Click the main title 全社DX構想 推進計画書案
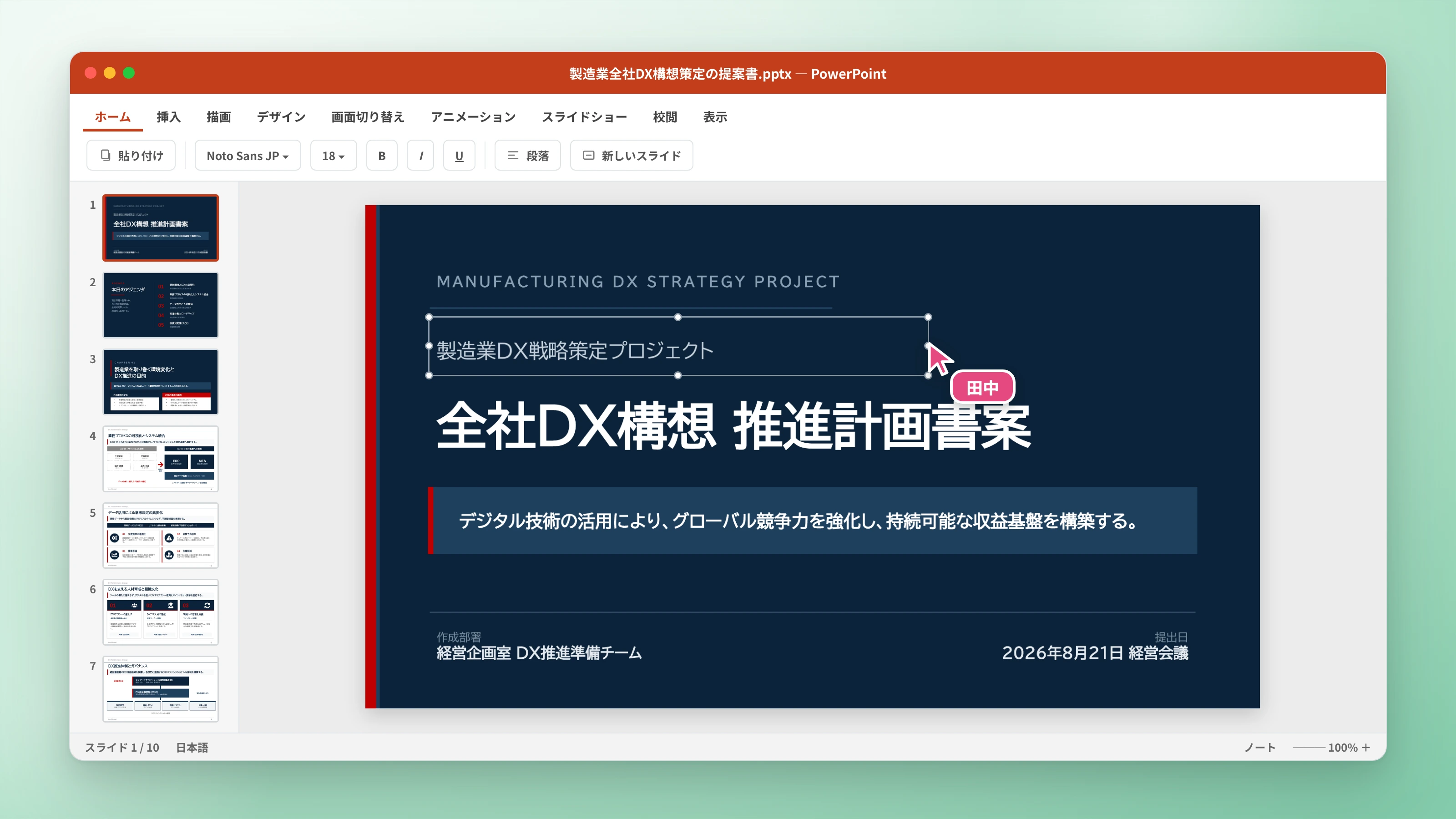This screenshot has height=819, width=1456. 733,427
